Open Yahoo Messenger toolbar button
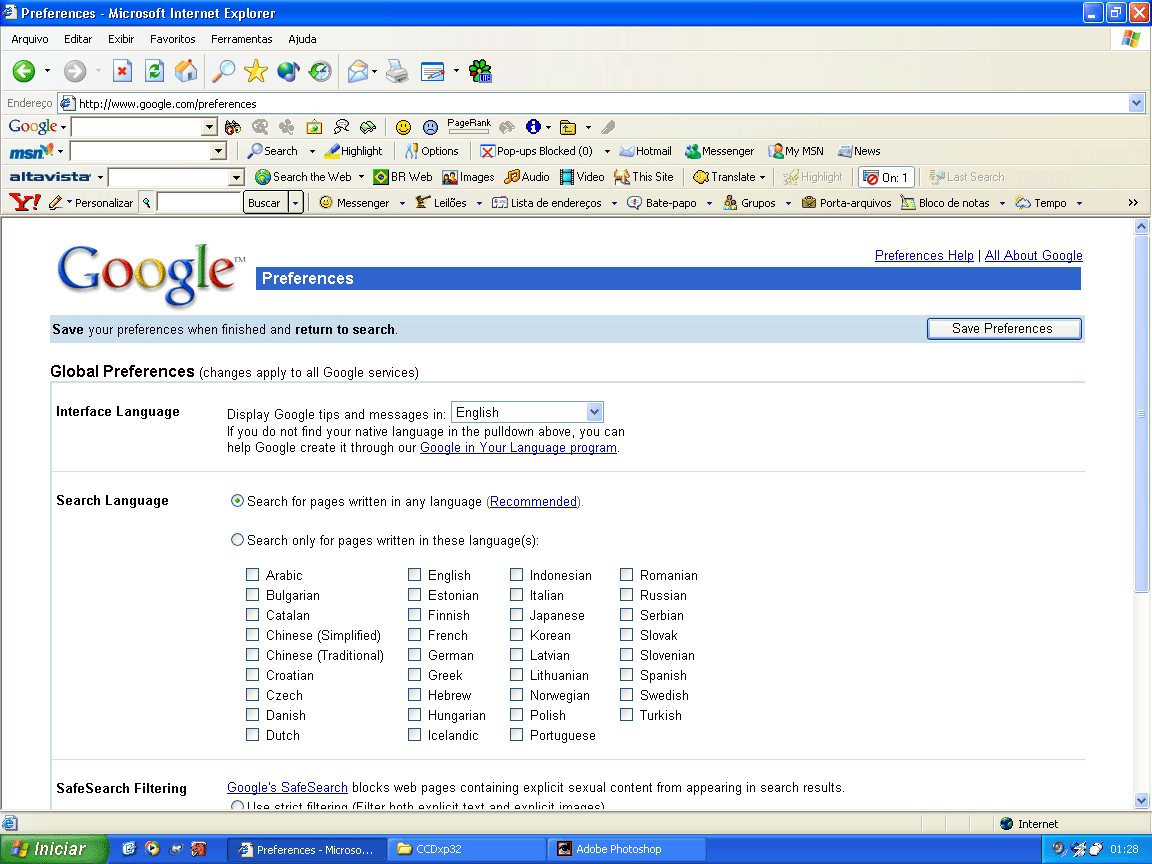This screenshot has height=864, width=1152. pos(354,203)
